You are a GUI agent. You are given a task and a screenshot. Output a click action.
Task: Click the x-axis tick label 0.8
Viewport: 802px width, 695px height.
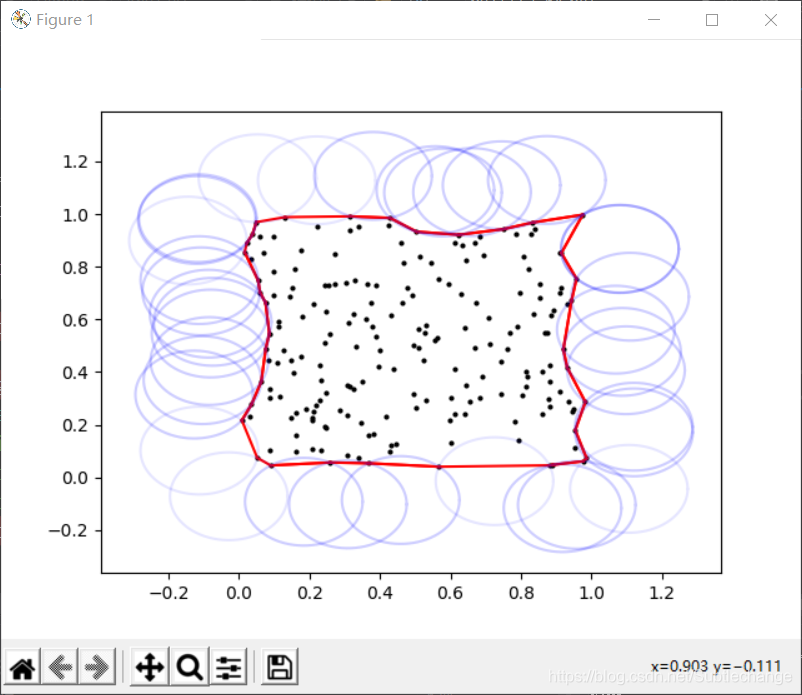click(521, 593)
